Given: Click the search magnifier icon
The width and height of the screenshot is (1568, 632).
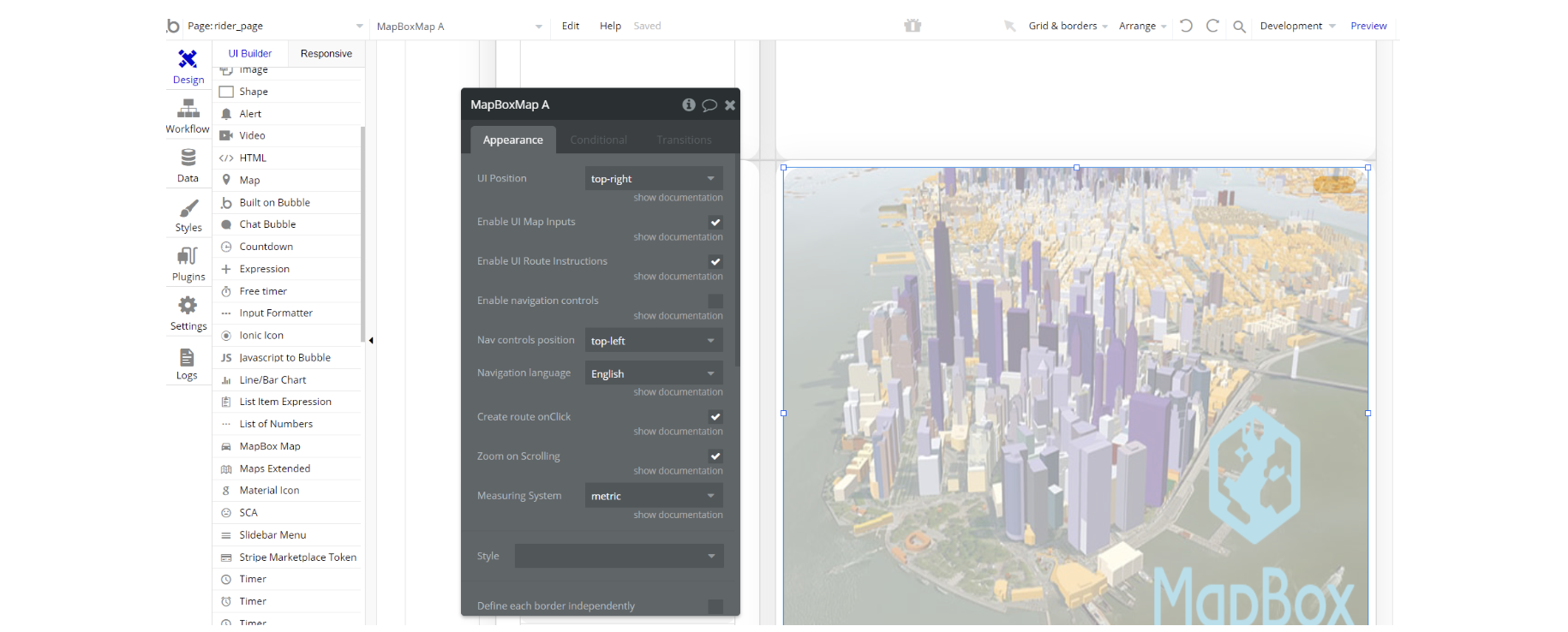Looking at the screenshot, I should [1239, 27].
